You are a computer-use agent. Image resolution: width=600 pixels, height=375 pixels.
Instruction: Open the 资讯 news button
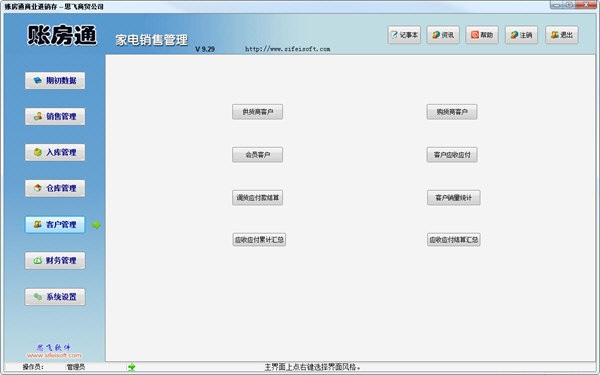pyautogui.click(x=443, y=35)
